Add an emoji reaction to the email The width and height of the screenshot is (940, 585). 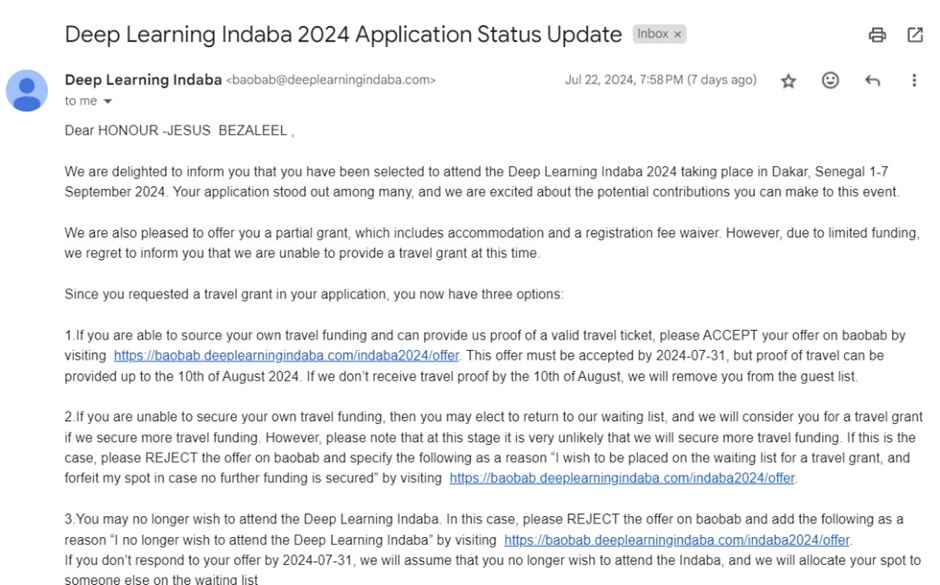coord(830,80)
